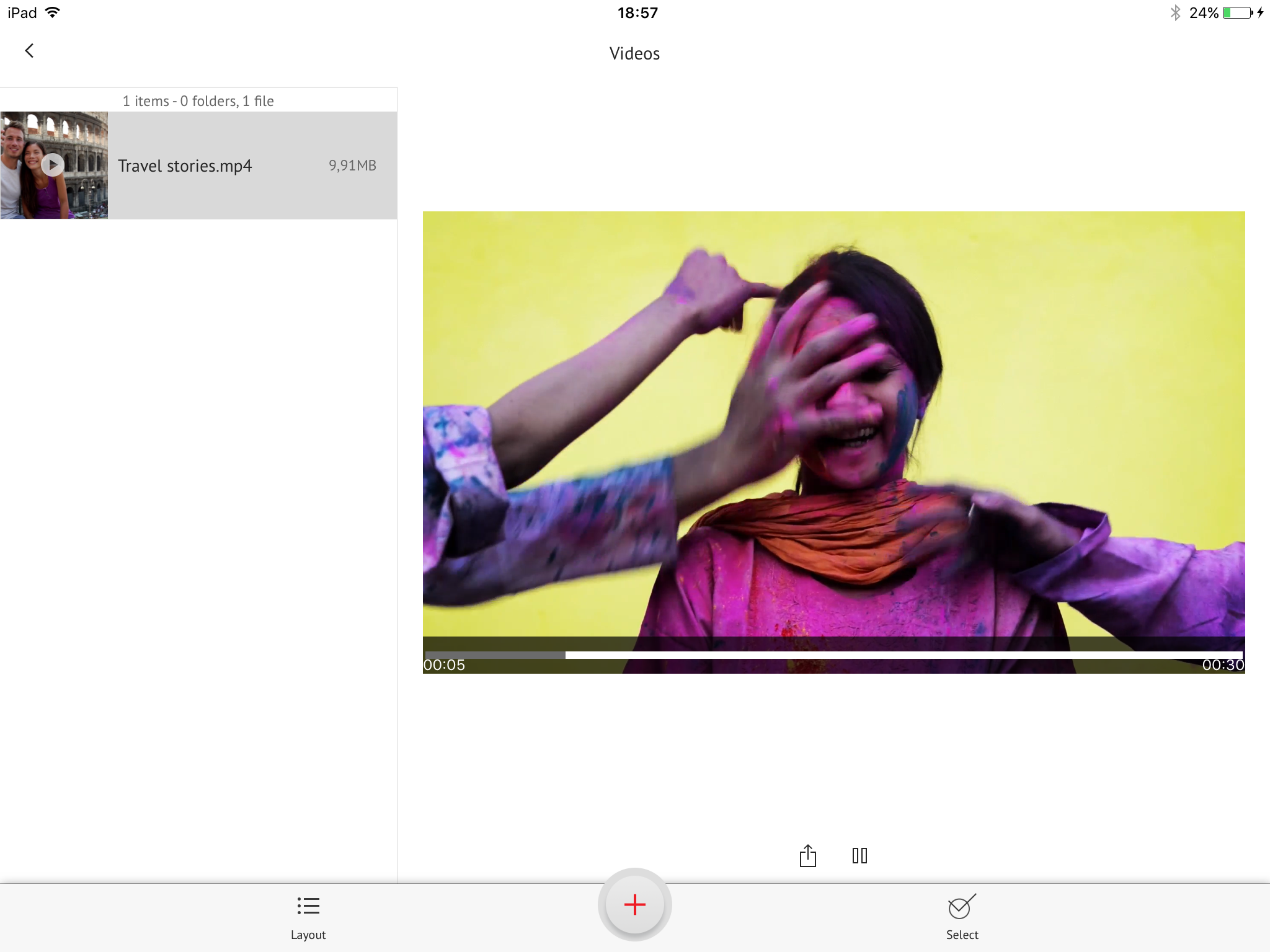Tap the 00:30 total duration label
The width and height of the screenshot is (1270, 952).
point(1223,665)
